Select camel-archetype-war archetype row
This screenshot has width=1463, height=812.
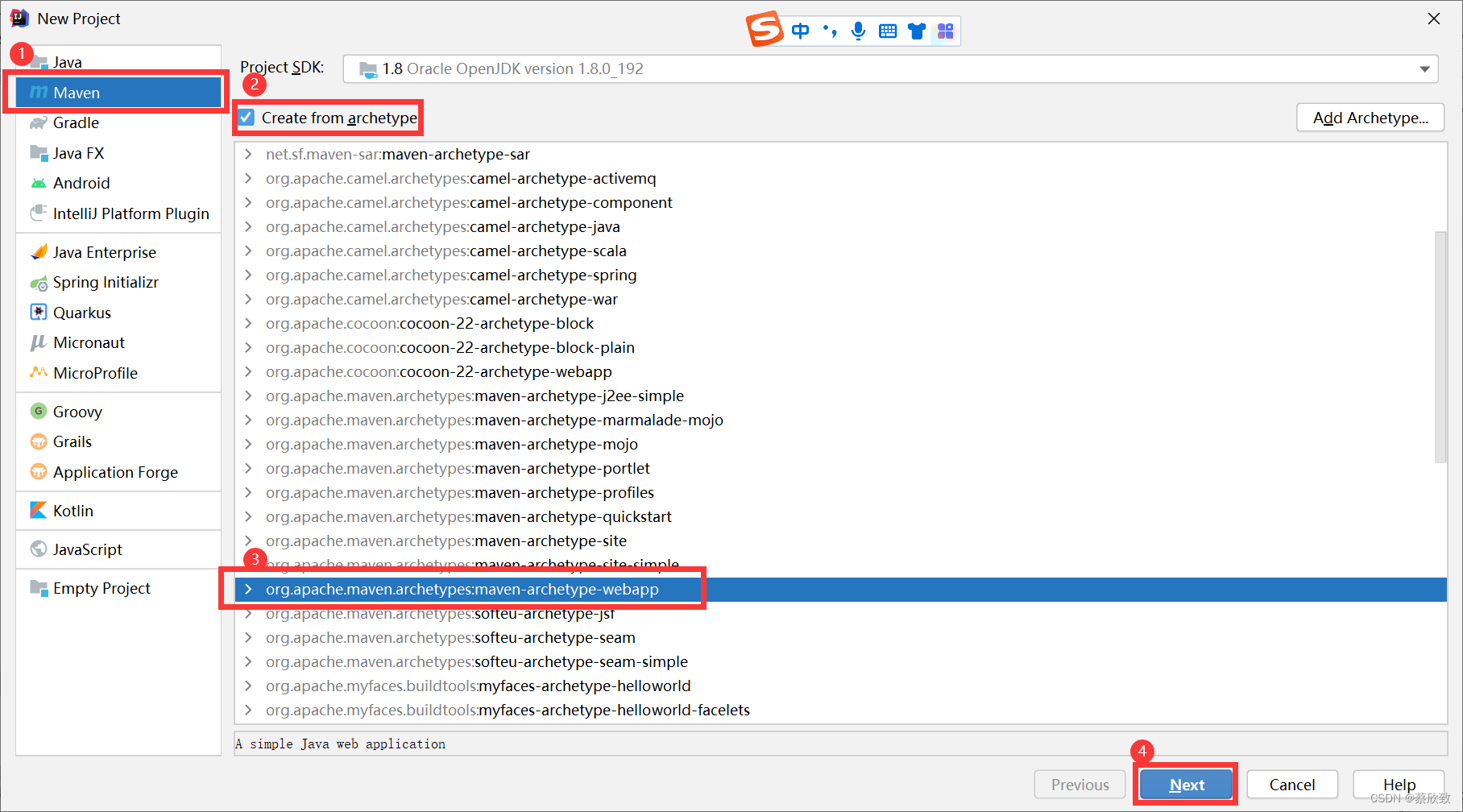(x=840, y=299)
